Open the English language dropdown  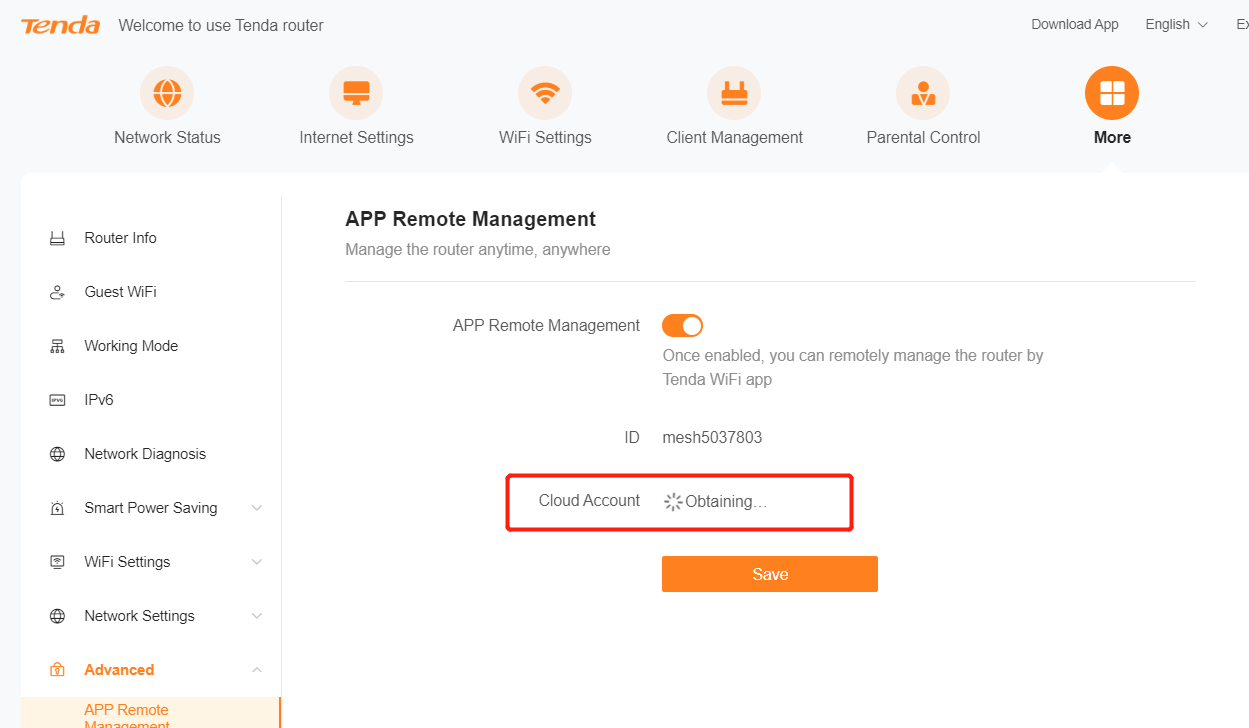click(1176, 24)
